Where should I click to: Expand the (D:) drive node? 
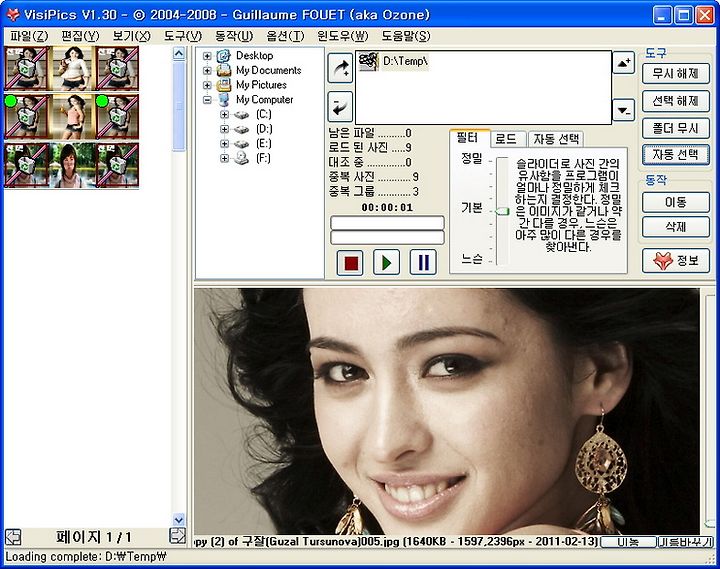click(224, 130)
